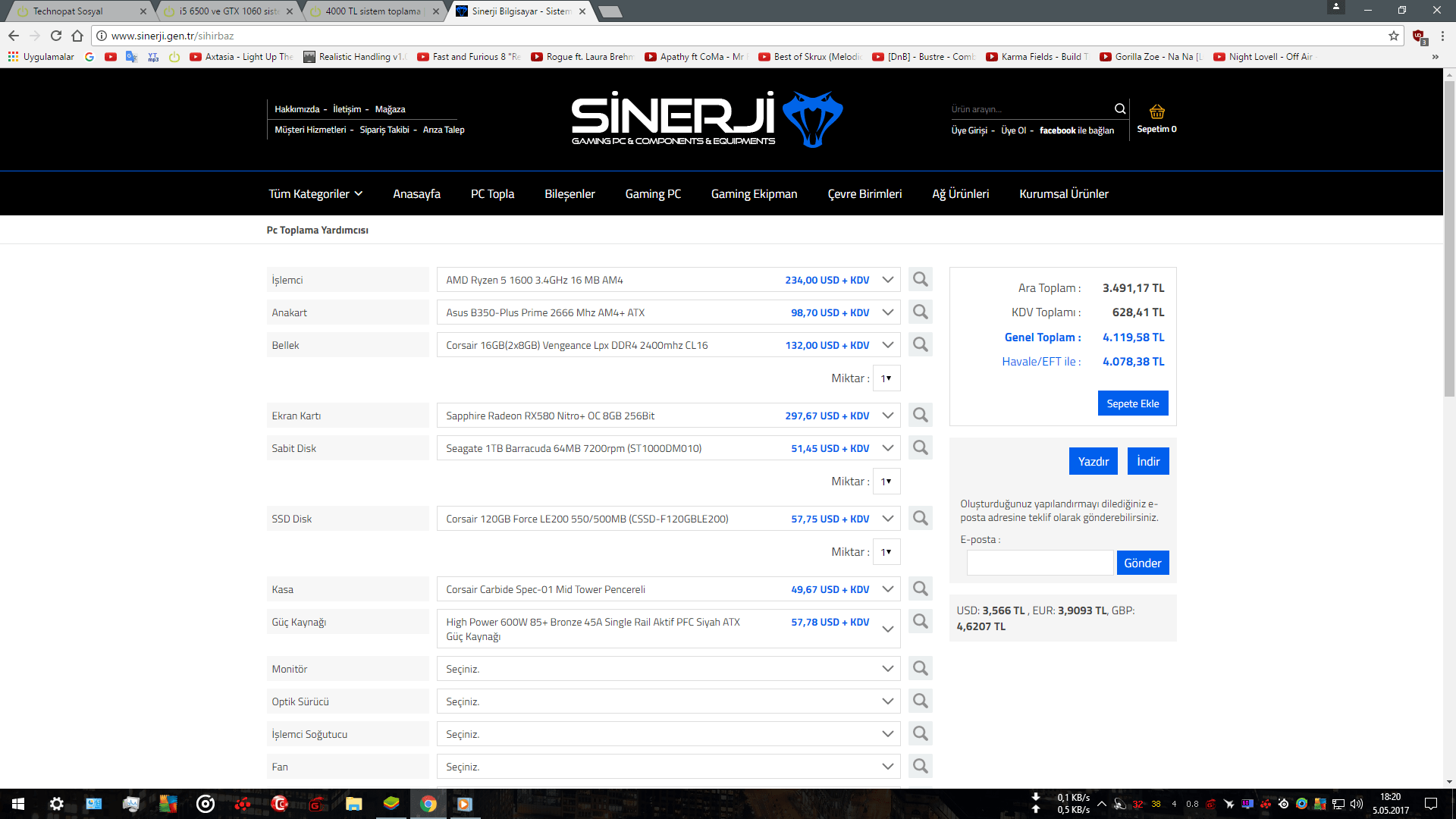Open the Gaming PC menu item
The width and height of the screenshot is (1456, 819).
click(653, 194)
